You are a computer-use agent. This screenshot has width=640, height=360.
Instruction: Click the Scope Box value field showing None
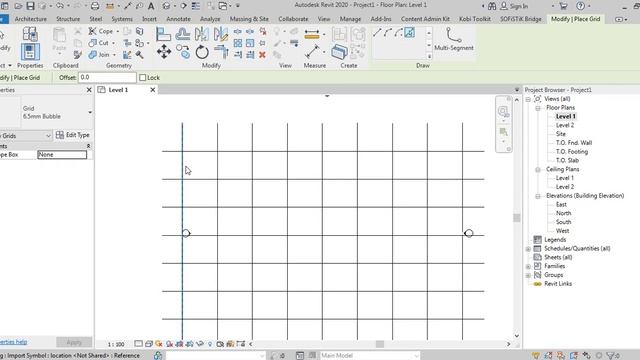tap(62, 155)
